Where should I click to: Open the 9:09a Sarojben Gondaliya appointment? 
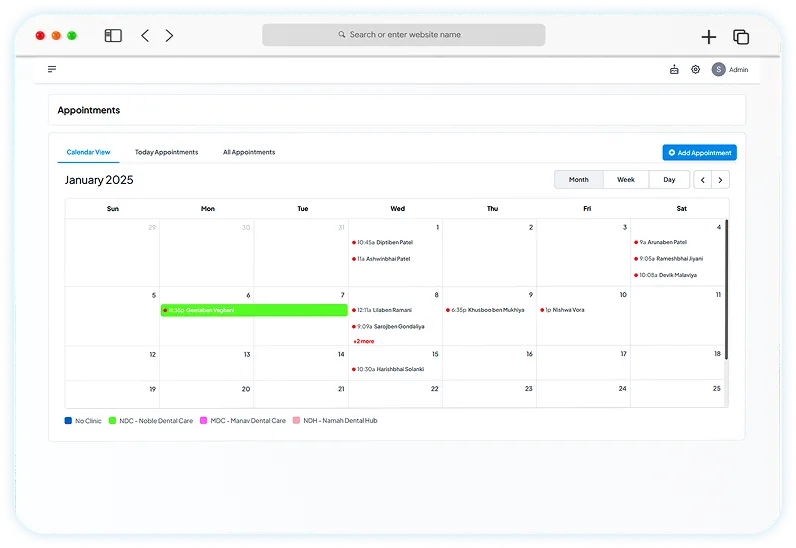[x=388, y=327]
